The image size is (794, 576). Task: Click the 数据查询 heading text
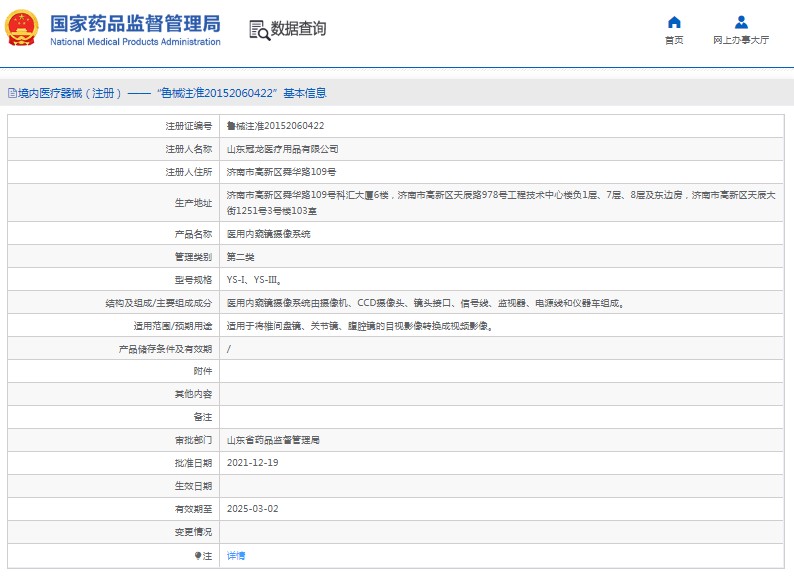point(298,29)
